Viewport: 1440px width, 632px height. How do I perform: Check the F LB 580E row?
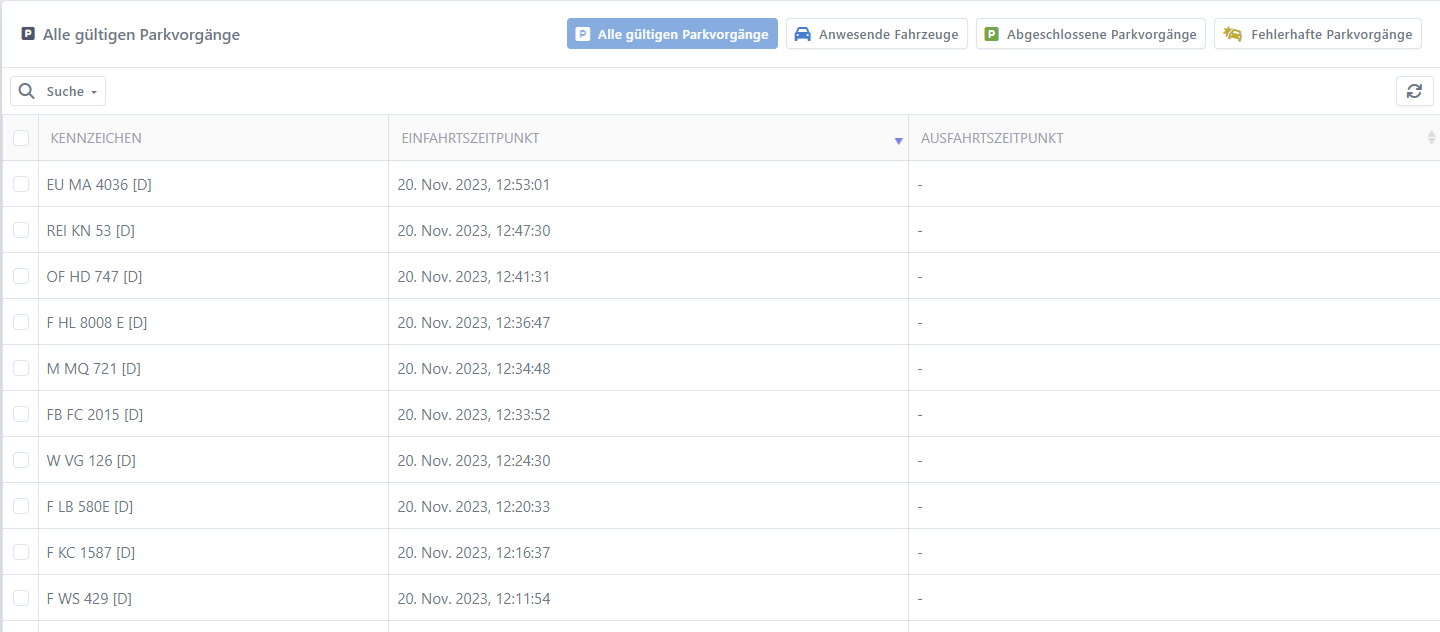pos(21,506)
